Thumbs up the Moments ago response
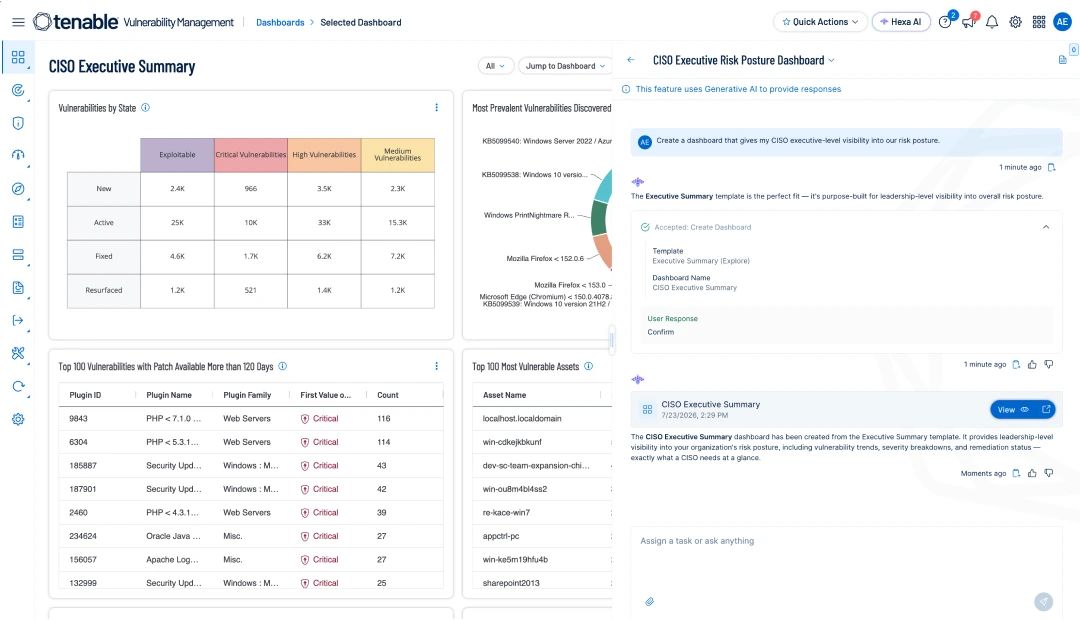Image resolution: width=1080 pixels, height=620 pixels. pos(1032,473)
